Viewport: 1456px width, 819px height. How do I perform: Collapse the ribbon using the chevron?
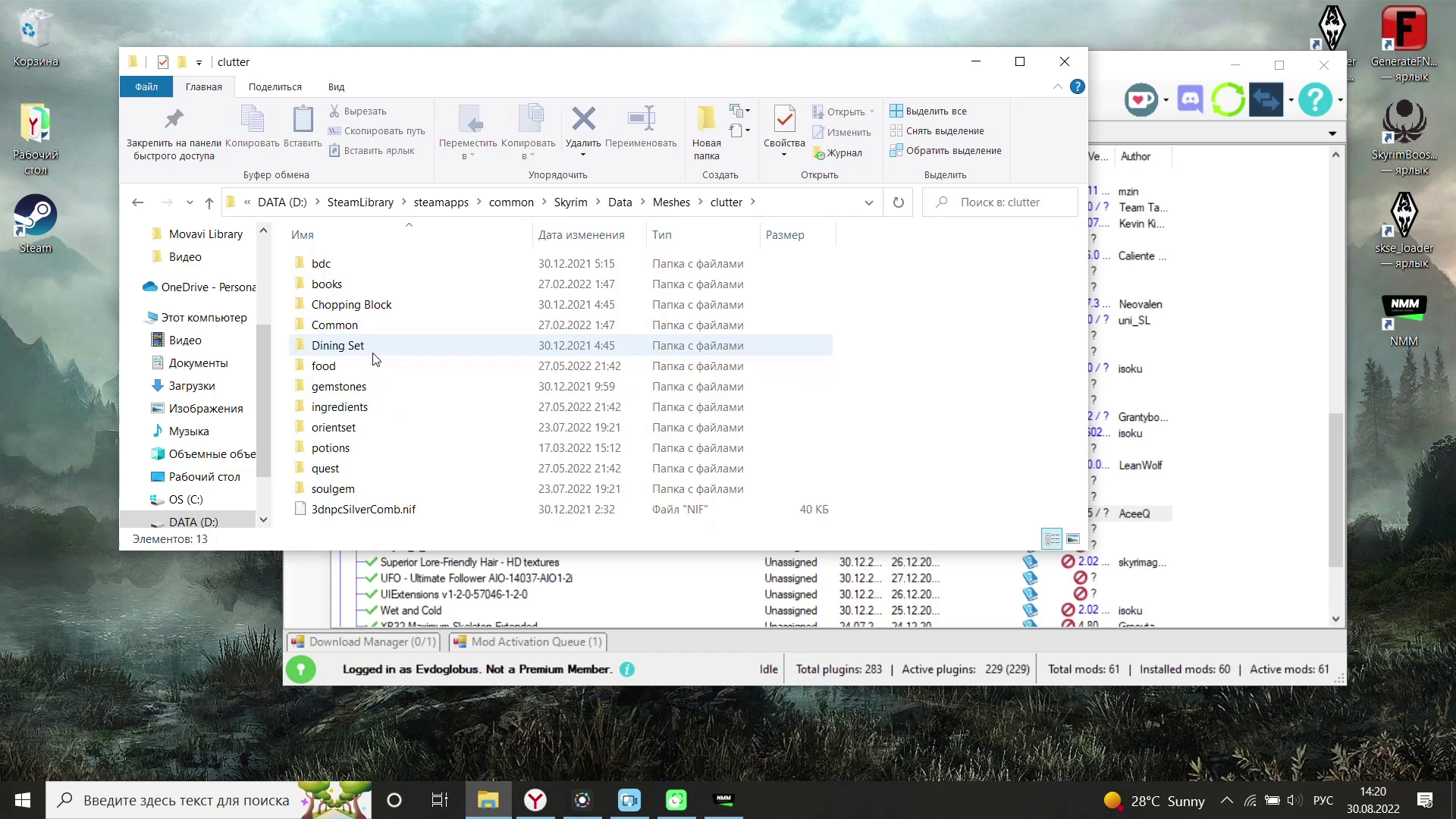click(1057, 86)
